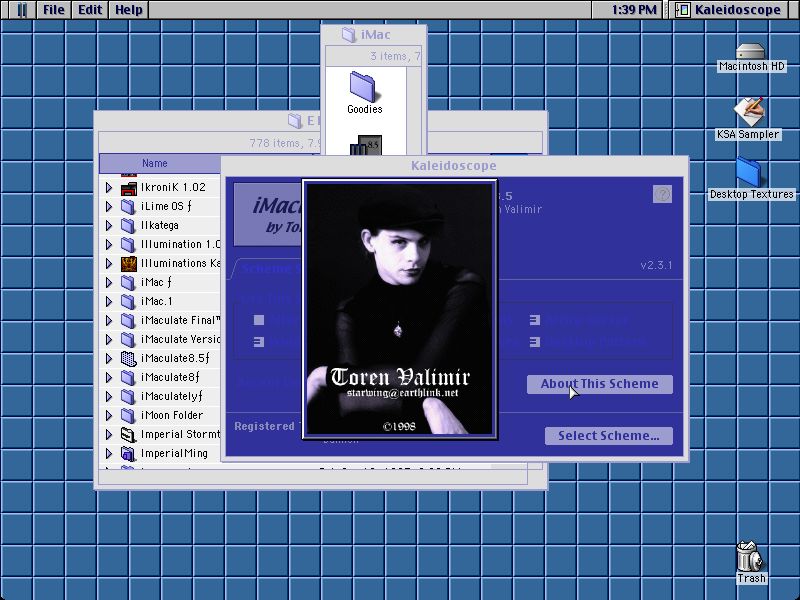Select the iLime OS ƒ folder icon
This screenshot has width=800, height=600.
pyautogui.click(x=129, y=207)
